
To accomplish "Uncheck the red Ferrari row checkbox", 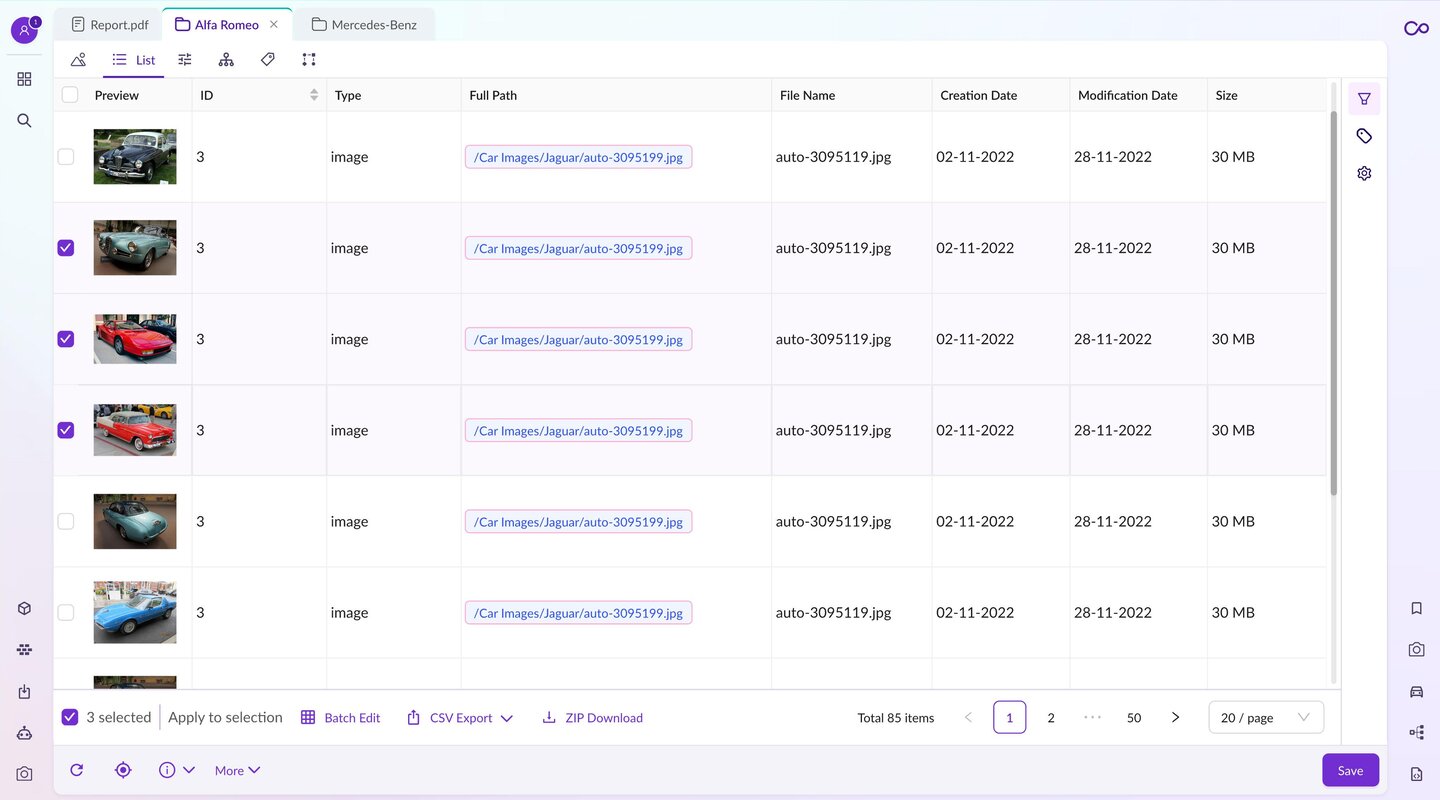I will (66, 339).
